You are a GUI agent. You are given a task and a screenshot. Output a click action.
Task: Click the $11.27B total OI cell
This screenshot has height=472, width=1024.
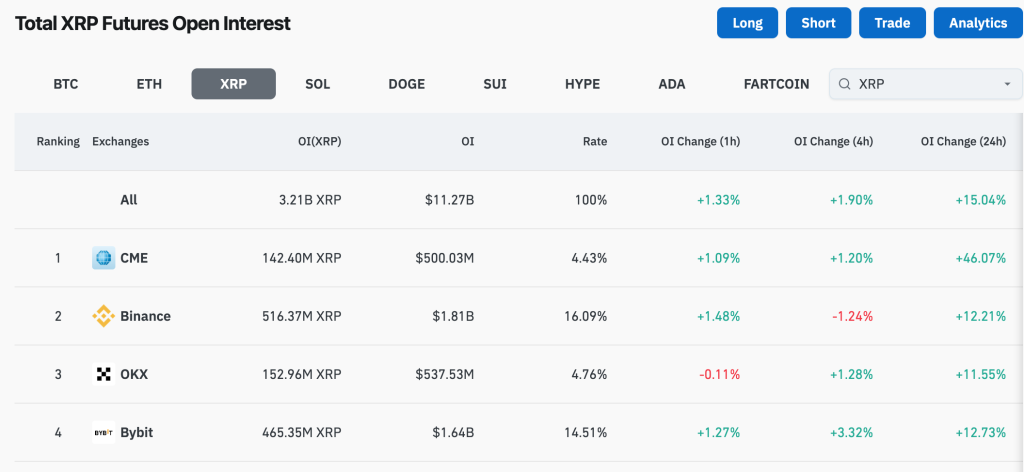coord(447,200)
